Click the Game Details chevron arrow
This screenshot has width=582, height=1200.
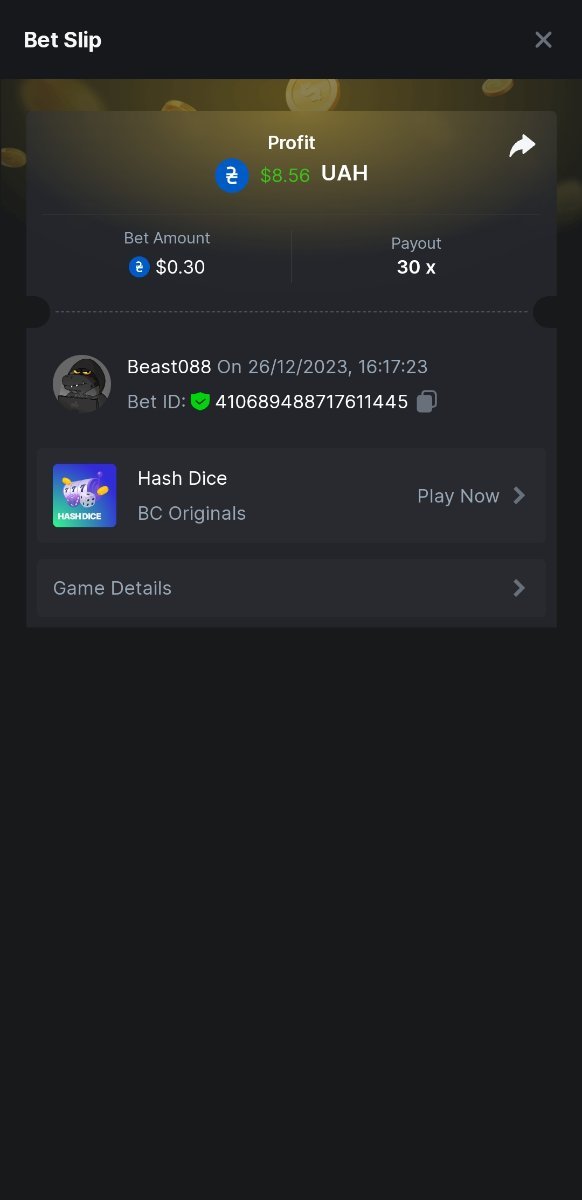click(x=519, y=588)
